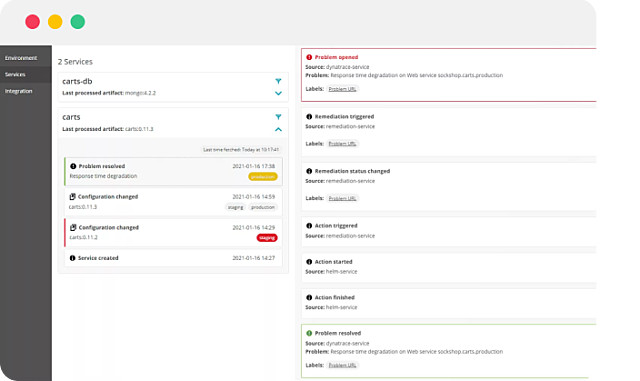Click the red window close button

pyautogui.click(x=33, y=22)
